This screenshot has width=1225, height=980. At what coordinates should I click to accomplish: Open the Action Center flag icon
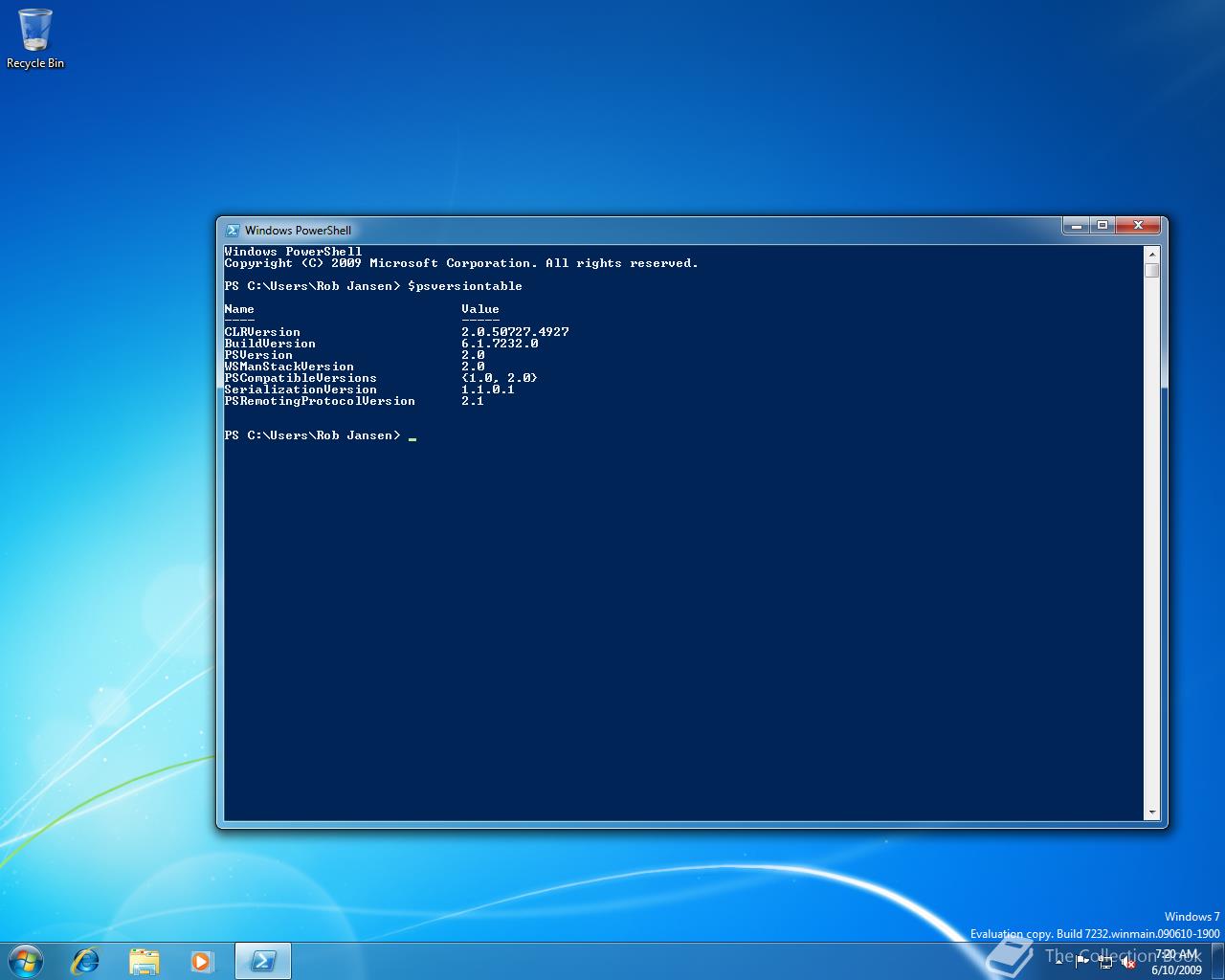[x=1082, y=962]
